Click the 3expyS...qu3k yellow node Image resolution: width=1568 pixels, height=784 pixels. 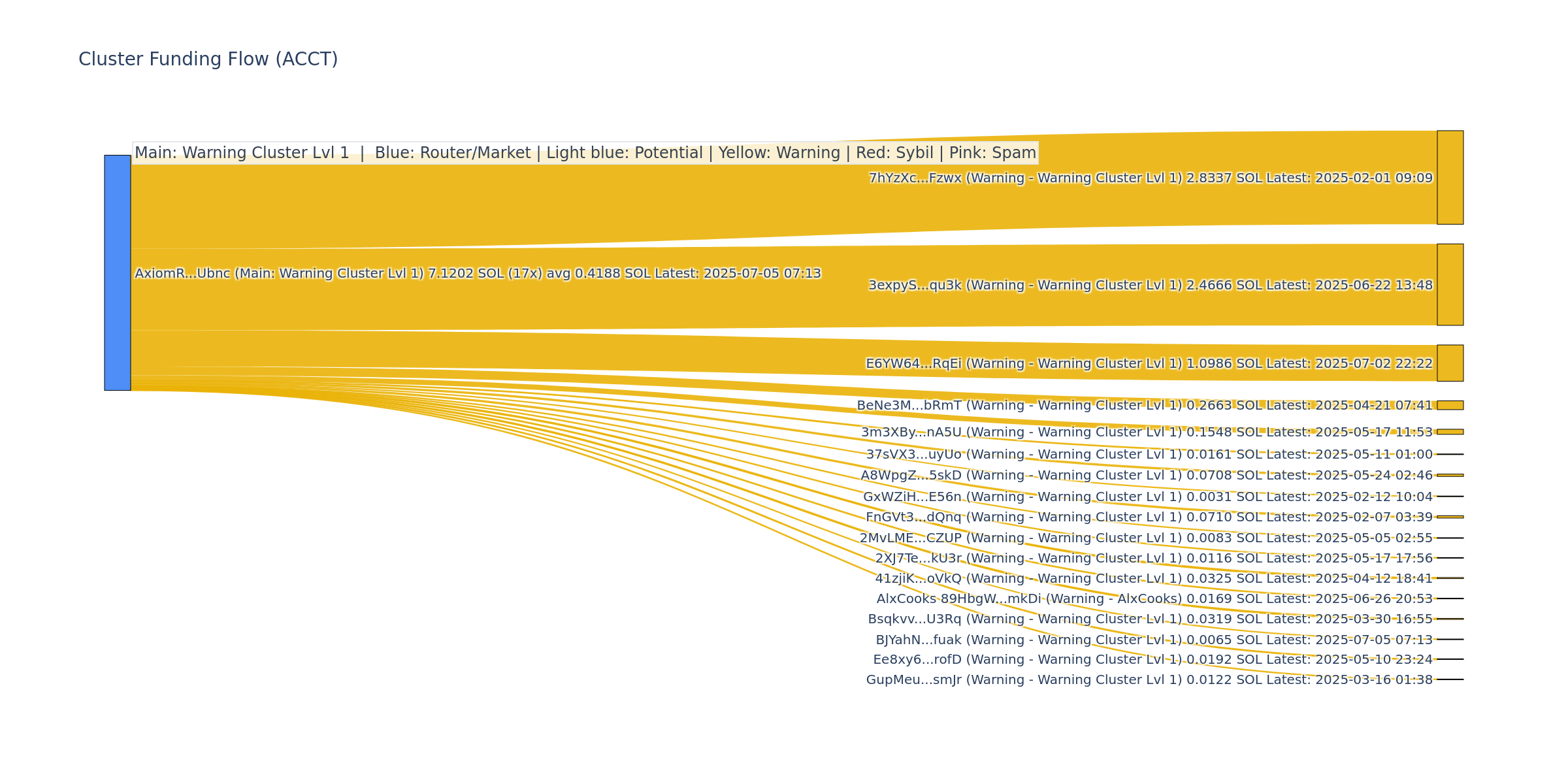coord(1450,284)
